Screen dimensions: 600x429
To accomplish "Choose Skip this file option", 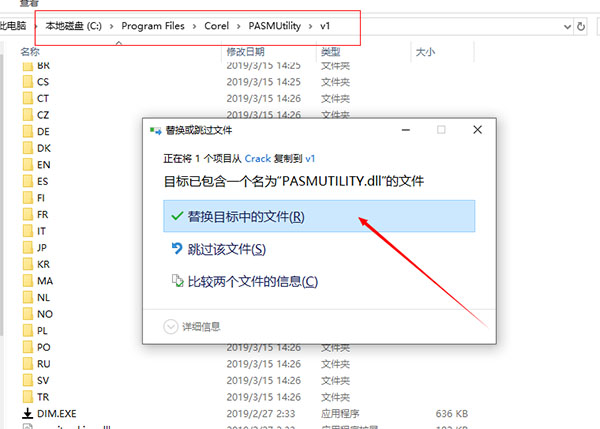I will 218,249.
